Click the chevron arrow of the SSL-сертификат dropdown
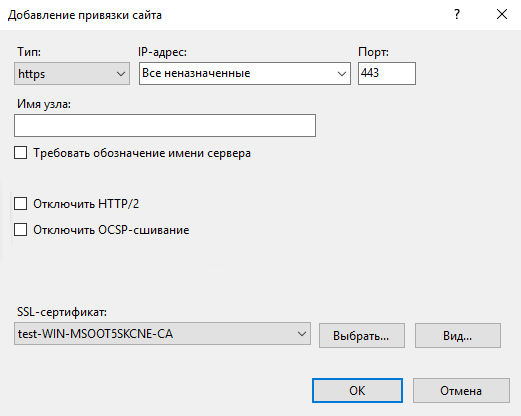The image size is (521, 416). point(302,334)
